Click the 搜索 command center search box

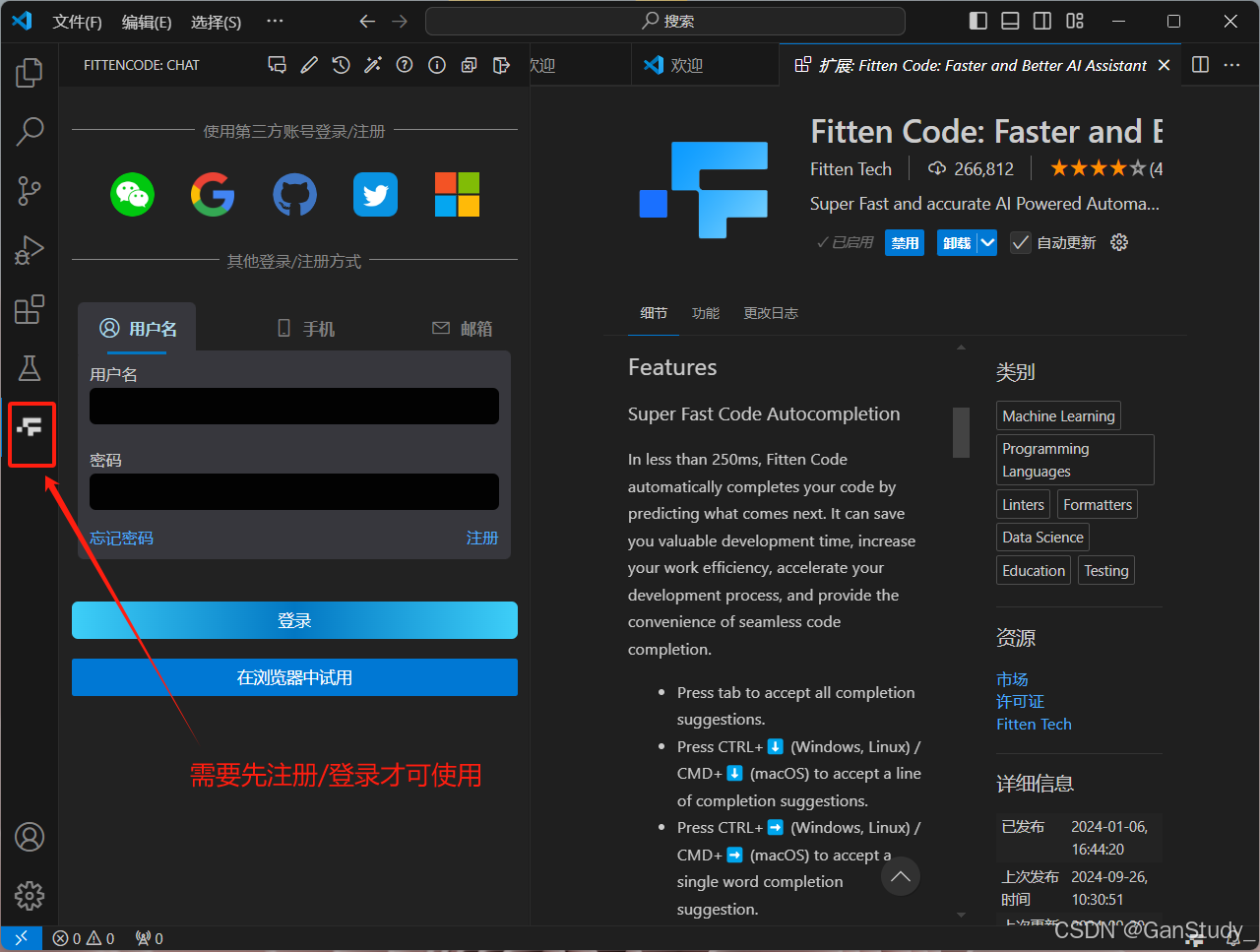coord(665,21)
